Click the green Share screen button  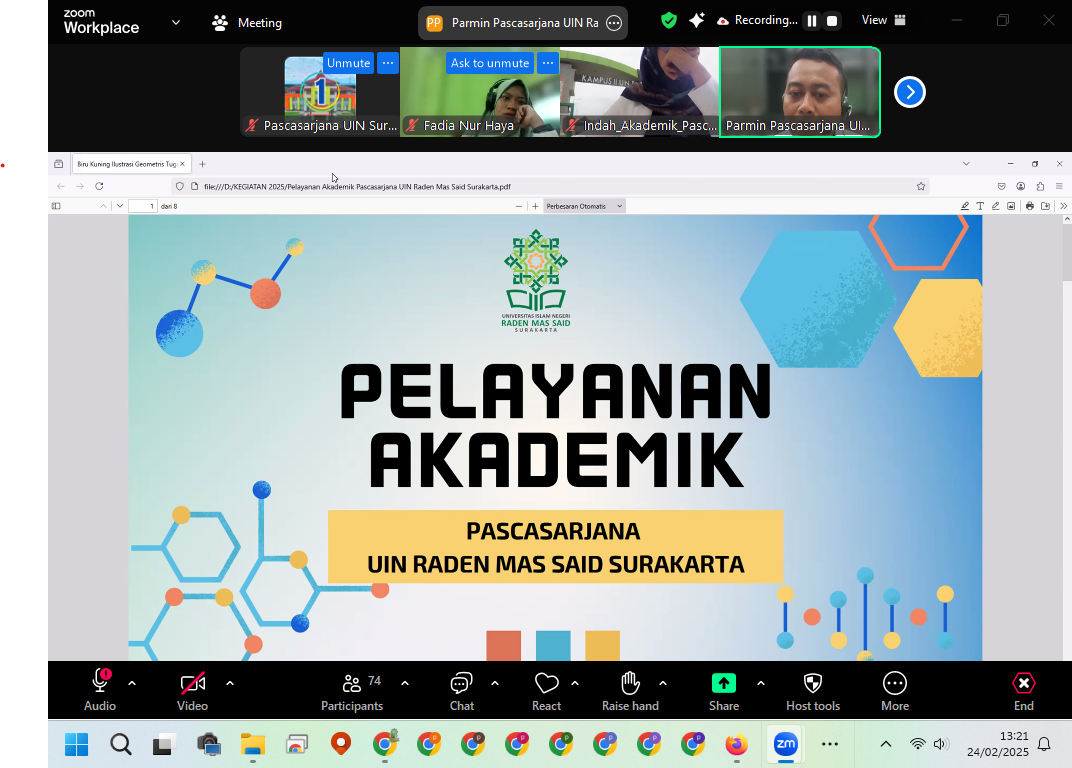coord(723,689)
